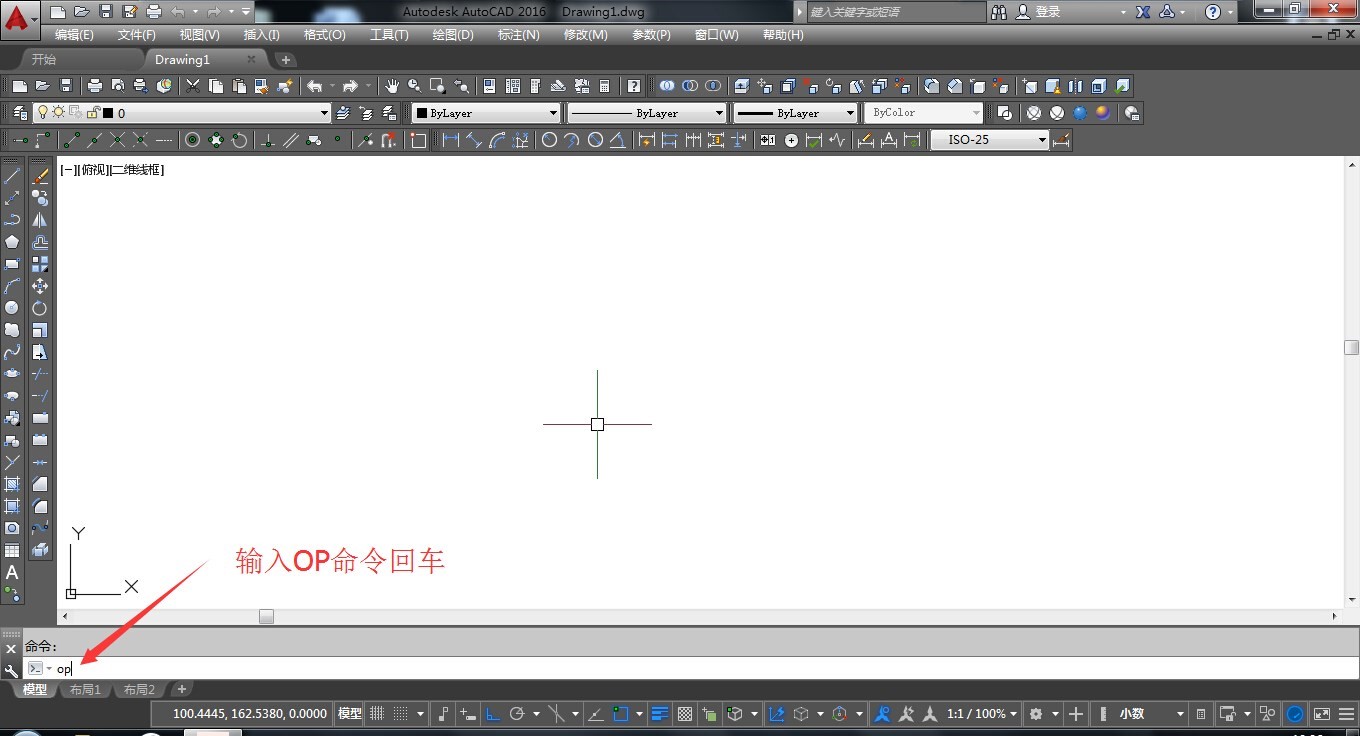
Task: Click the command line input field
Action: 690,669
